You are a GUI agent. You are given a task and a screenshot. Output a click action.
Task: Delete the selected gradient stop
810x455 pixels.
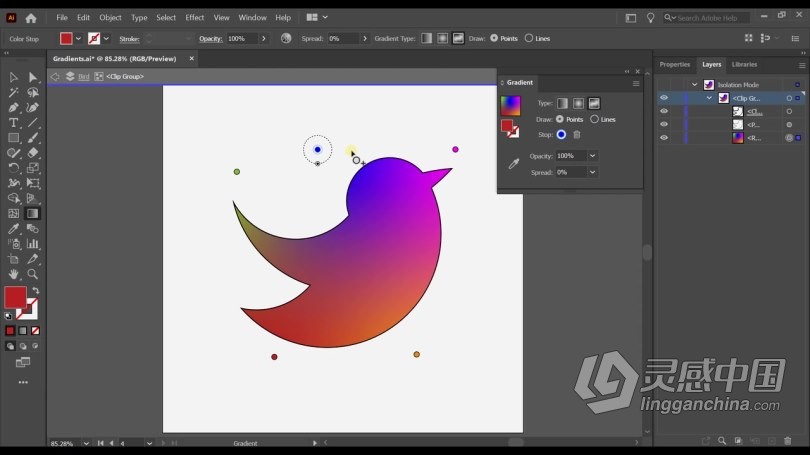coord(577,135)
